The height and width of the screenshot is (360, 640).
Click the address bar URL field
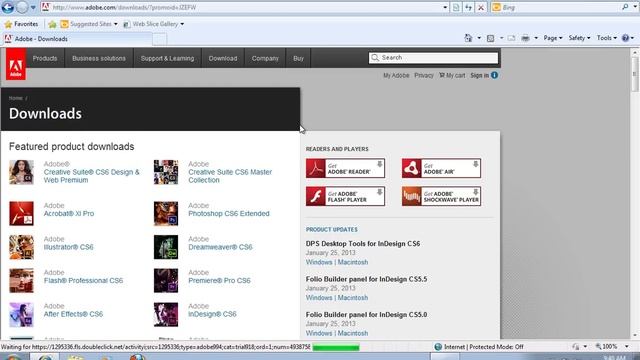(x=241, y=7)
